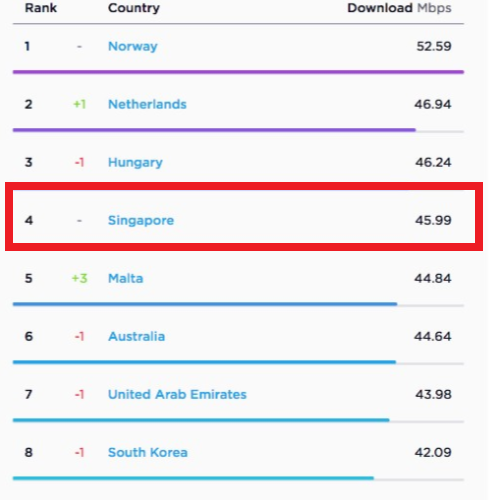Click Norway's purple speed bar
Viewport: 493px width, 500px height.
(x=238, y=72)
